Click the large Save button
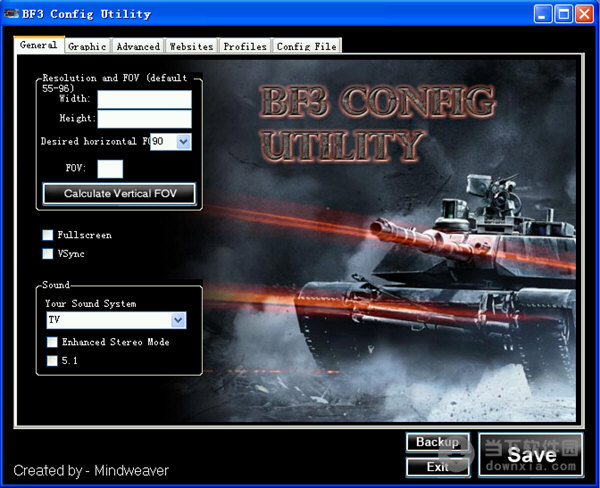The height and width of the screenshot is (488, 600). (531, 455)
